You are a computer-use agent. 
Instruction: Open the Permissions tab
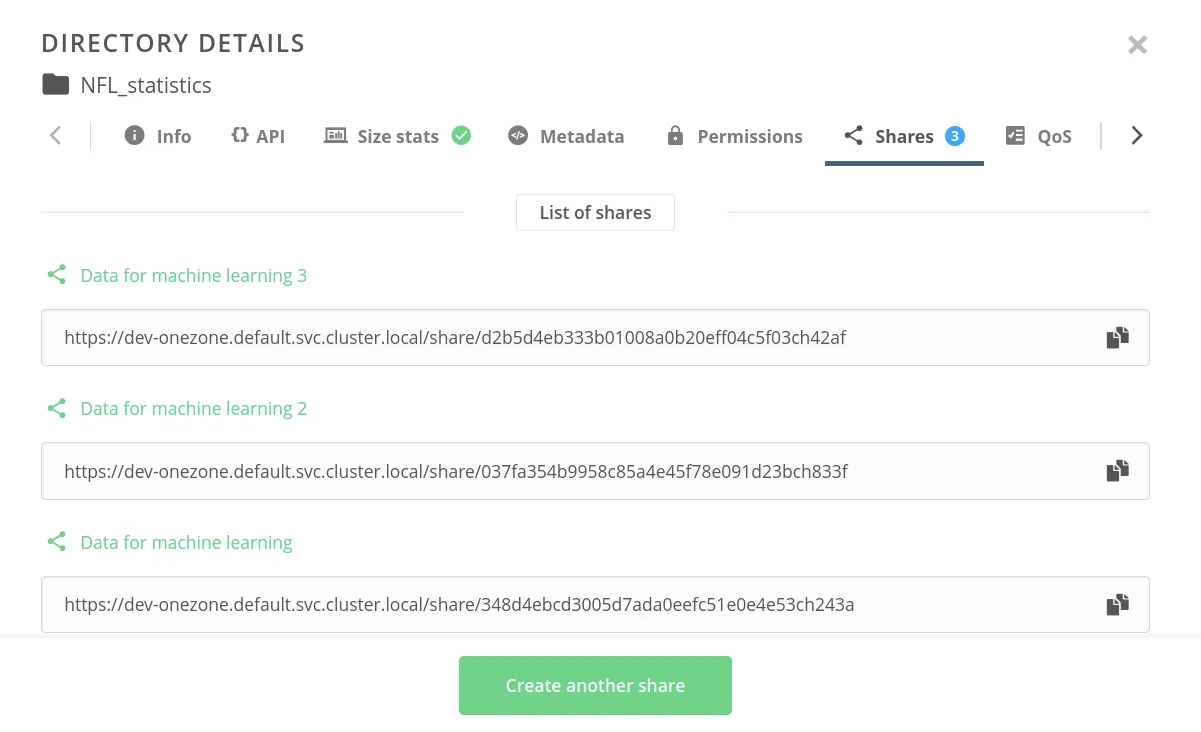(735, 136)
